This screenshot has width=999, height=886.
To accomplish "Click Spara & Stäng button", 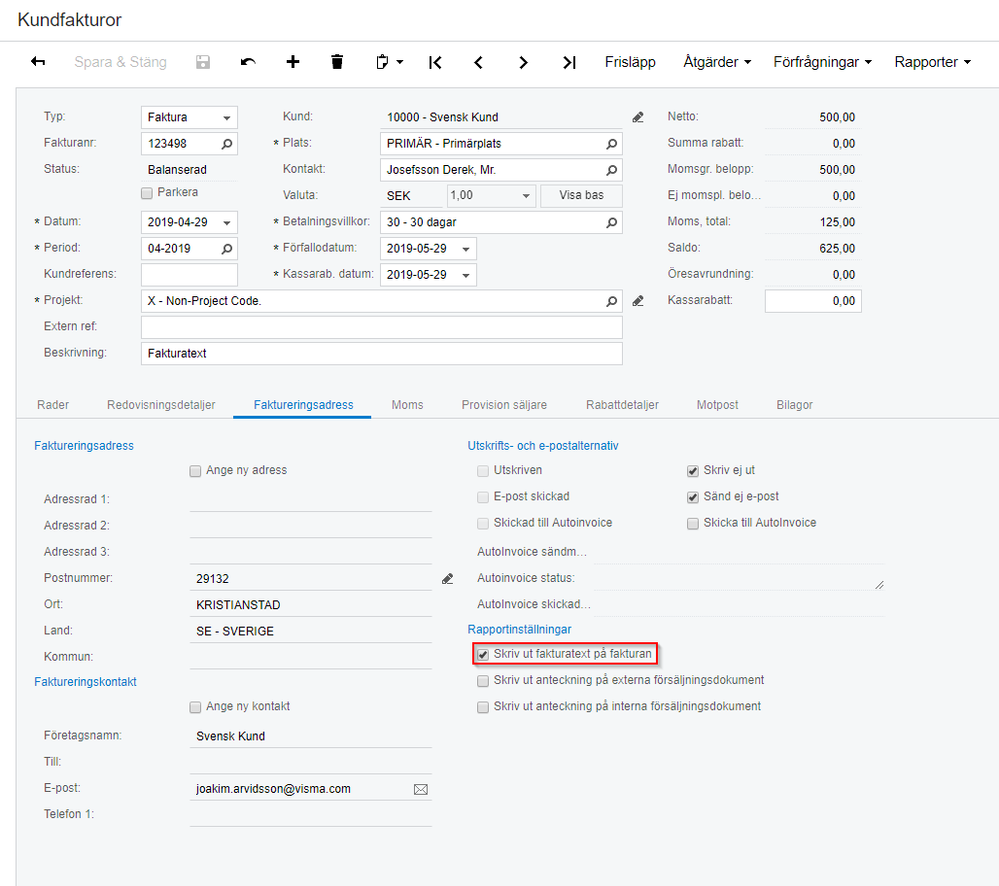I will pos(120,62).
